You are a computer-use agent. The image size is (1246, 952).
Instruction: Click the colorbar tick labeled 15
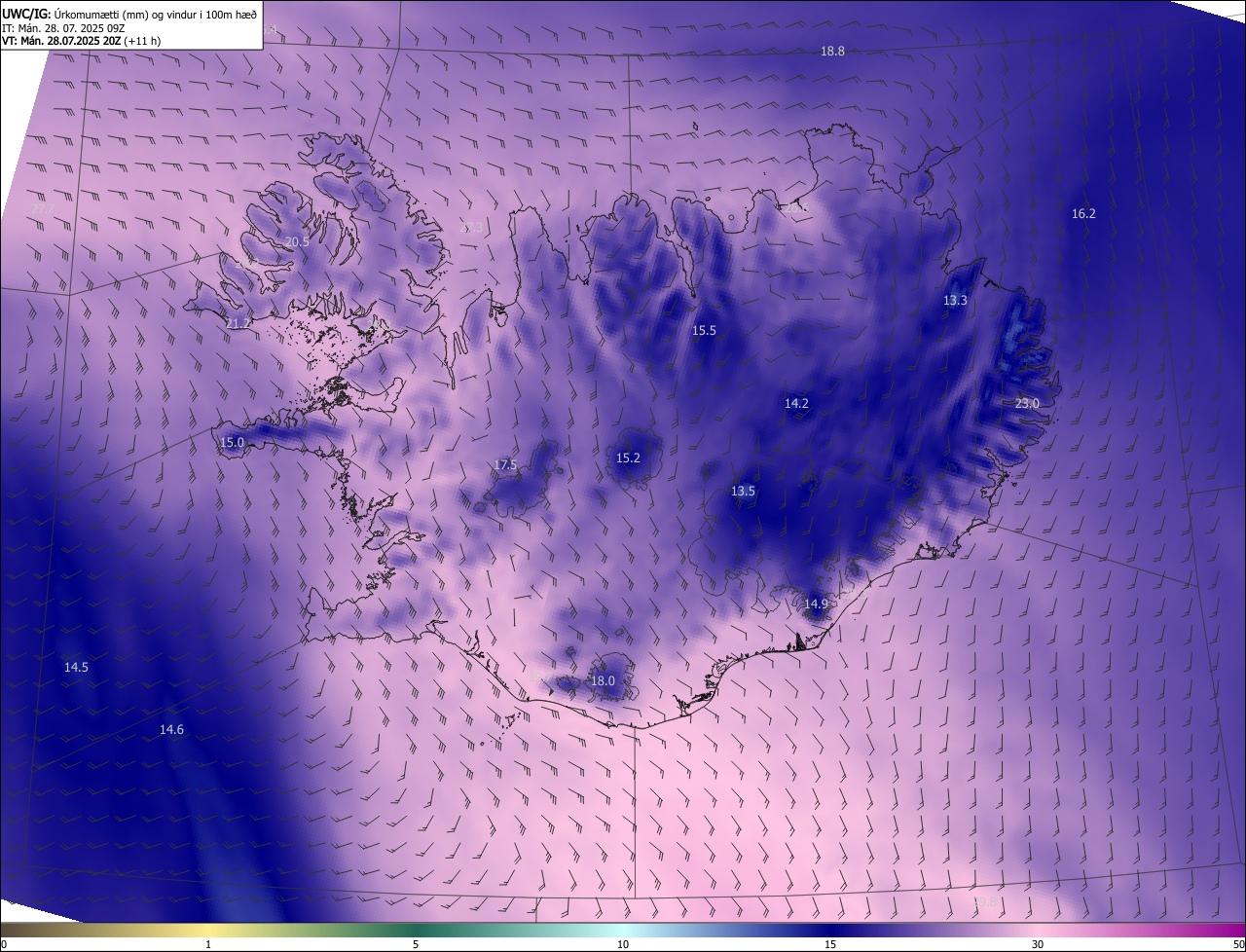point(830,945)
